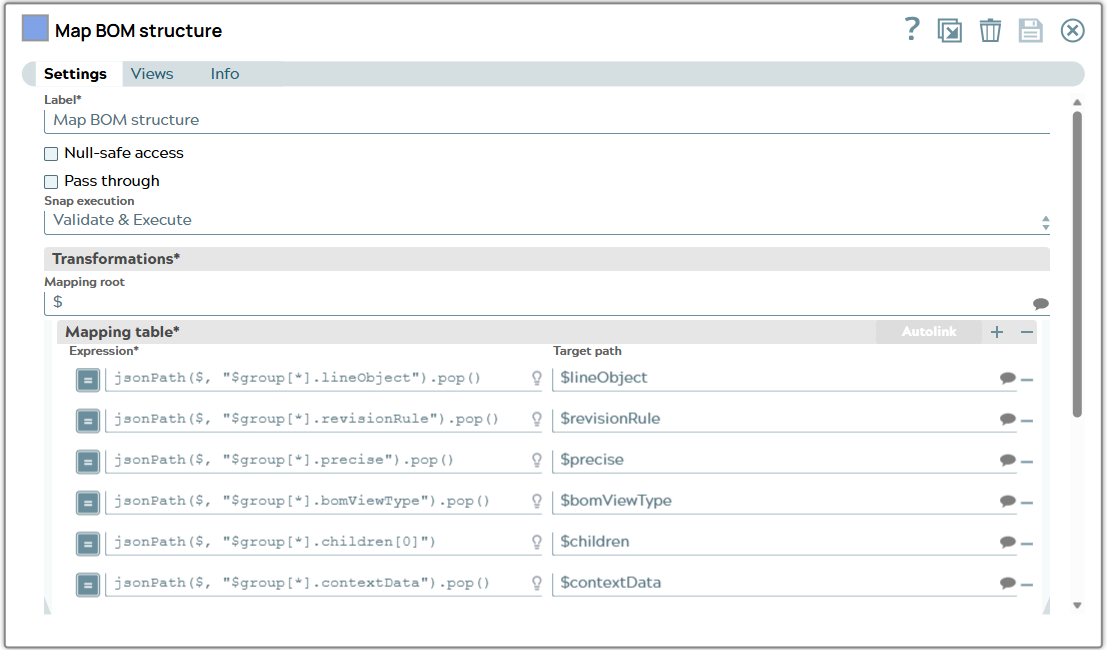Click the scrollbar down arrow
The image size is (1107, 650).
pyautogui.click(x=1077, y=606)
